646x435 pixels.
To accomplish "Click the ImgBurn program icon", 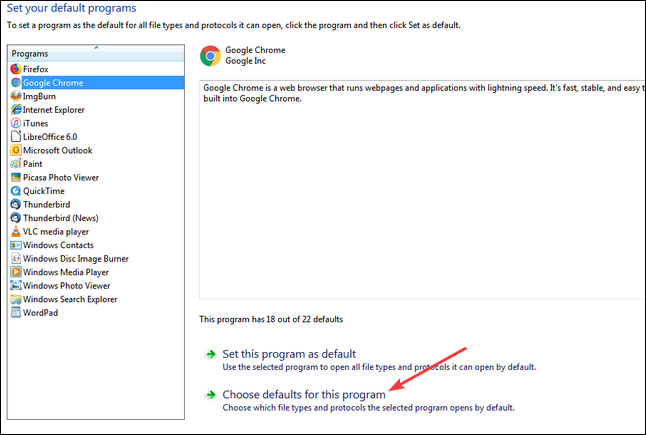I will (16, 96).
